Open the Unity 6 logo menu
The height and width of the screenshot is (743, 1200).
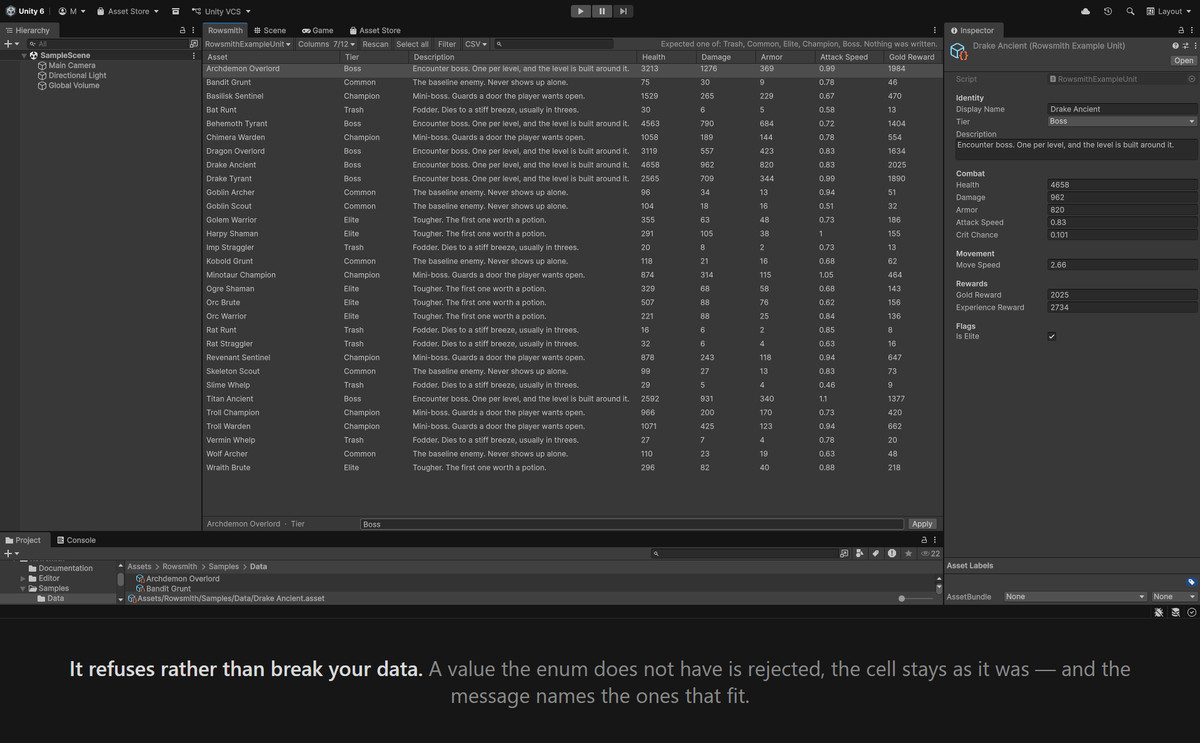click(26, 11)
